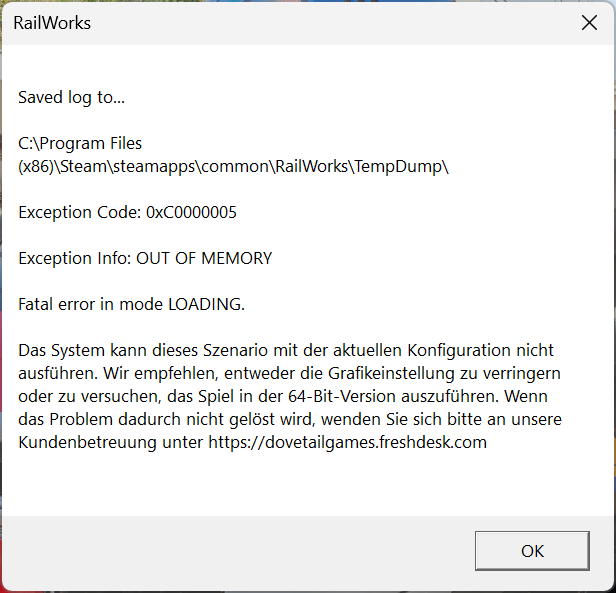Close the RailWorks error dialog

[589, 23]
